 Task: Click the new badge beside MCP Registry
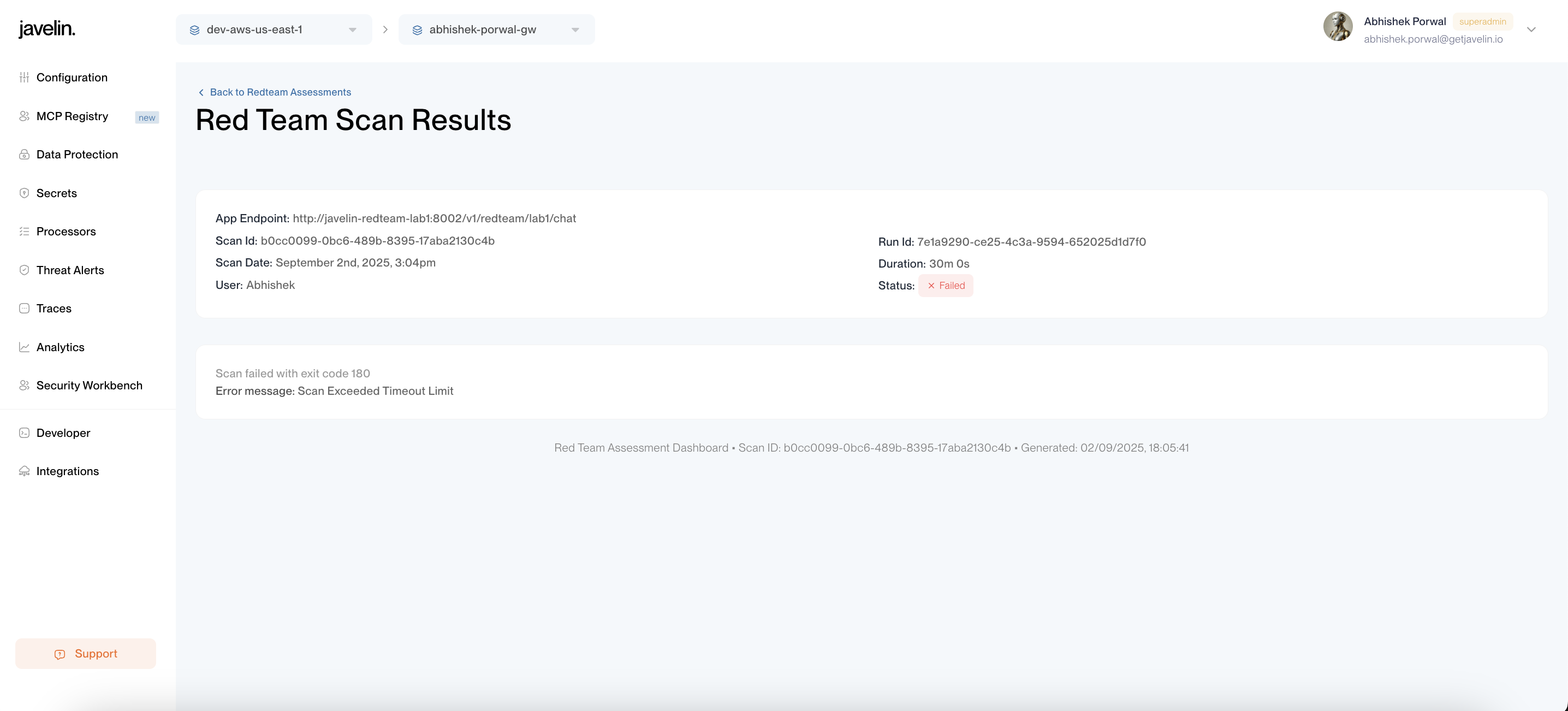(x=147, y=117)
